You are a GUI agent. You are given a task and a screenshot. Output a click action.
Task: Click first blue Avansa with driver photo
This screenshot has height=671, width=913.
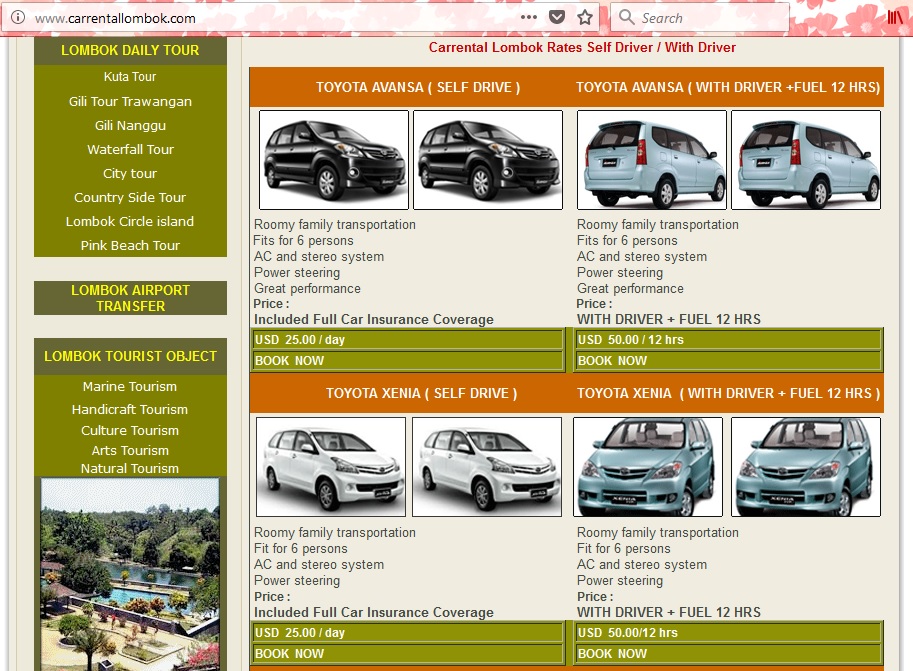[x=652, y=160]
